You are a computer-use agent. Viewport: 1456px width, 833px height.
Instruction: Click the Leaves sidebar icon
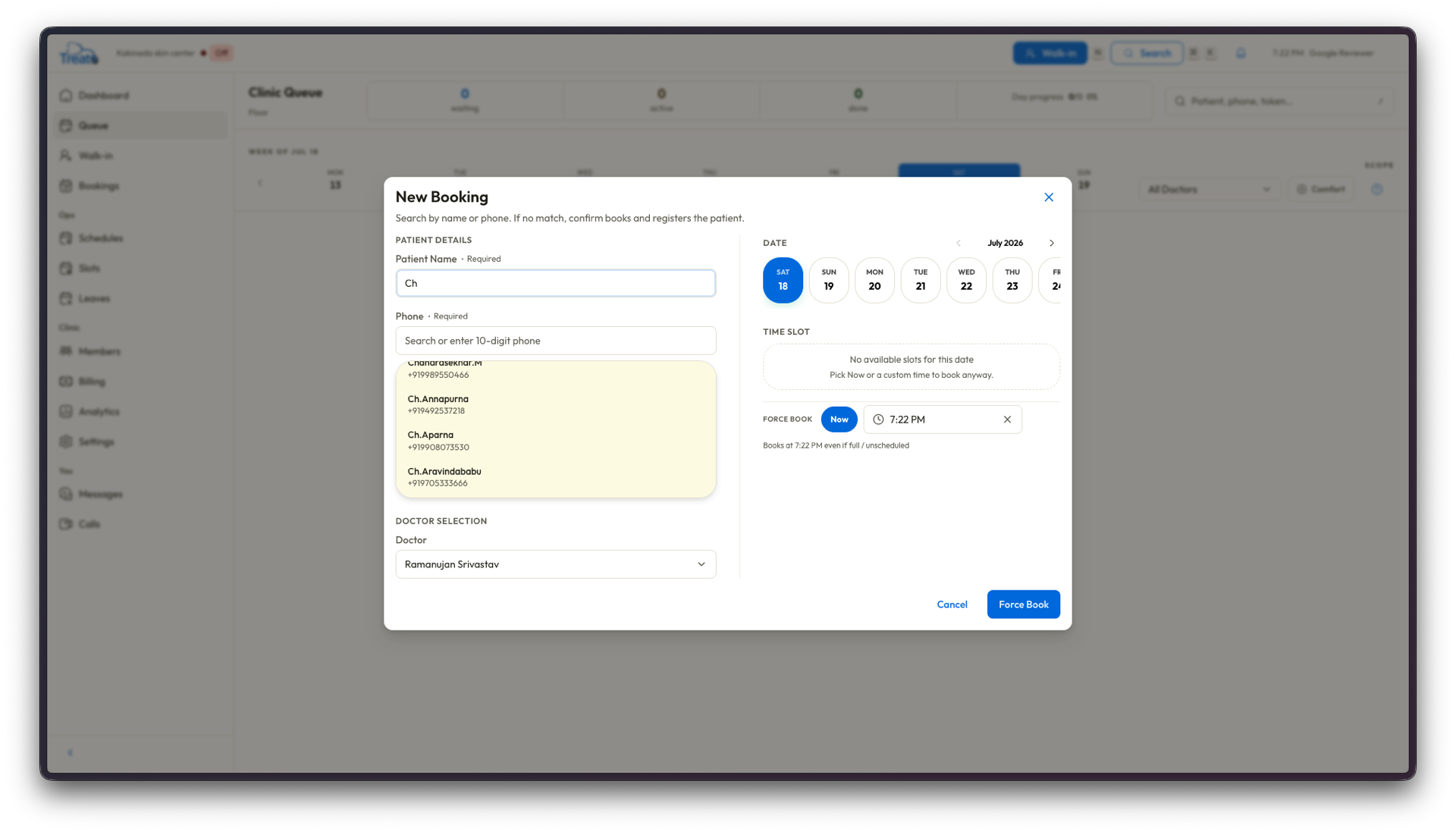(x=66, y=298)
